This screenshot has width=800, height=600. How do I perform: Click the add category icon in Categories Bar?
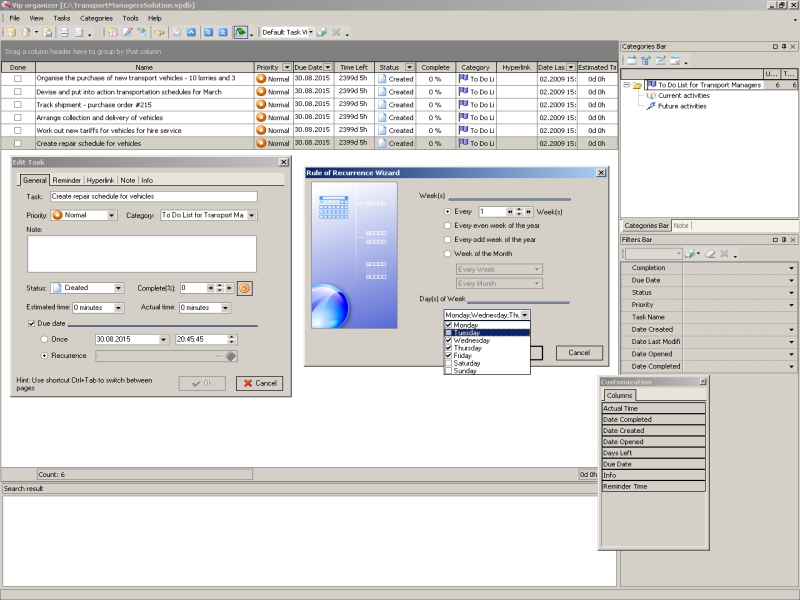click(631, 61)
